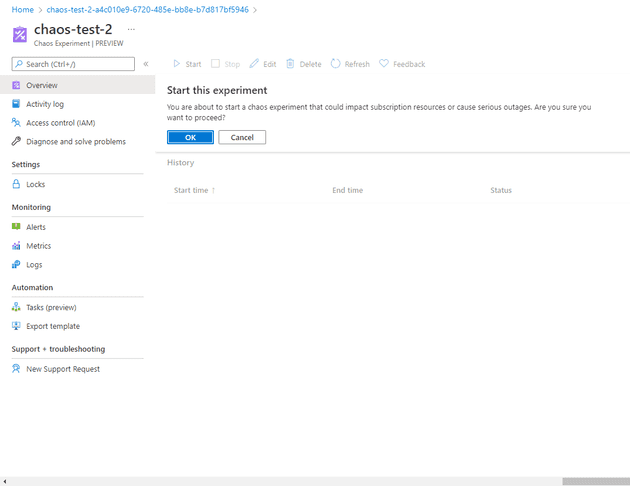The height and width of the screenshot is (486, 630).
Task: Click the Export template icon
Action: point(16,326)
